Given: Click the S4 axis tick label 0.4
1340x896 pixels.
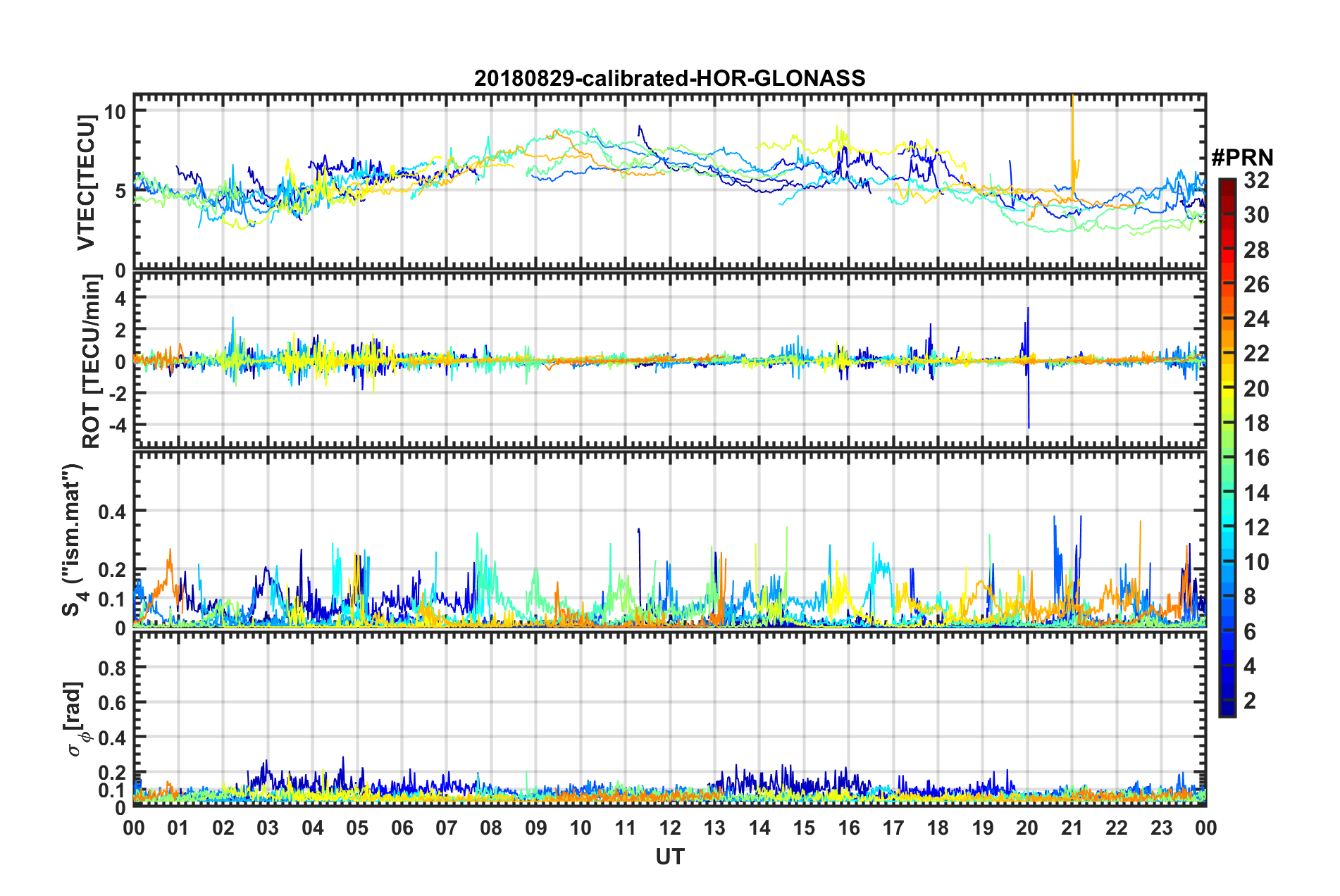Looking at the screenshot, I should point(113,511).
